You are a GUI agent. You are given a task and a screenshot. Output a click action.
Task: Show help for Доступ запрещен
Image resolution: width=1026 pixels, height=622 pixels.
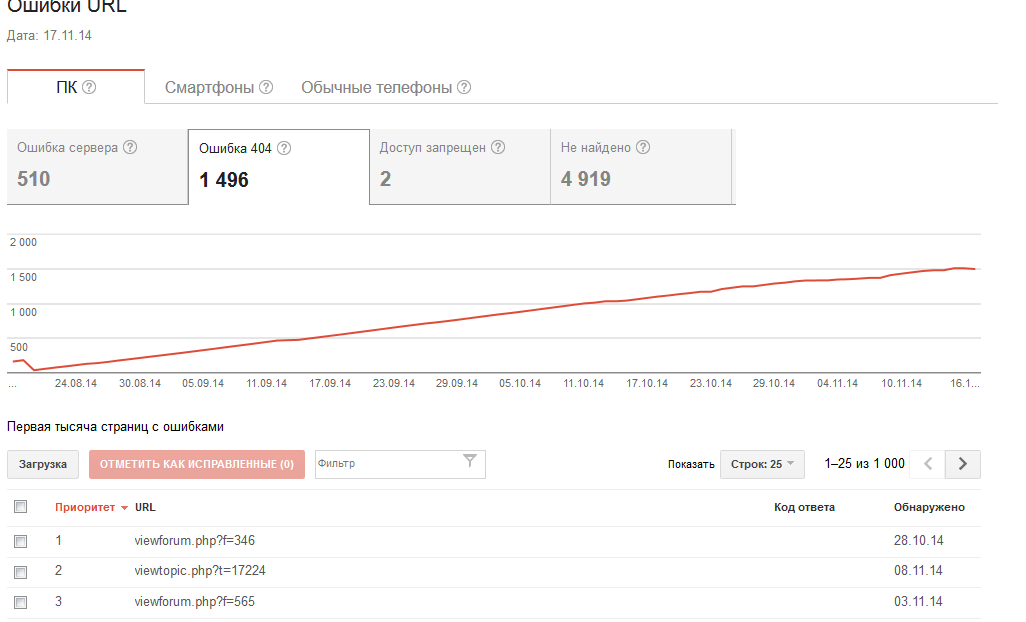point(498,147)
